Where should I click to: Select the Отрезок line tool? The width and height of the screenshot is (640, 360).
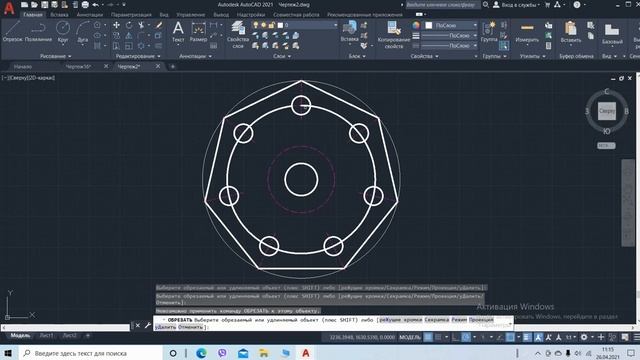[x=12, y=32]
